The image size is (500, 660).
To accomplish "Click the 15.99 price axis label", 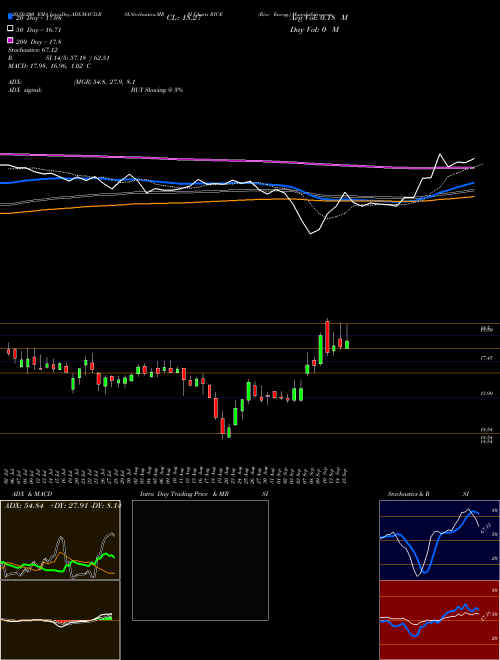I will (486, 394).
